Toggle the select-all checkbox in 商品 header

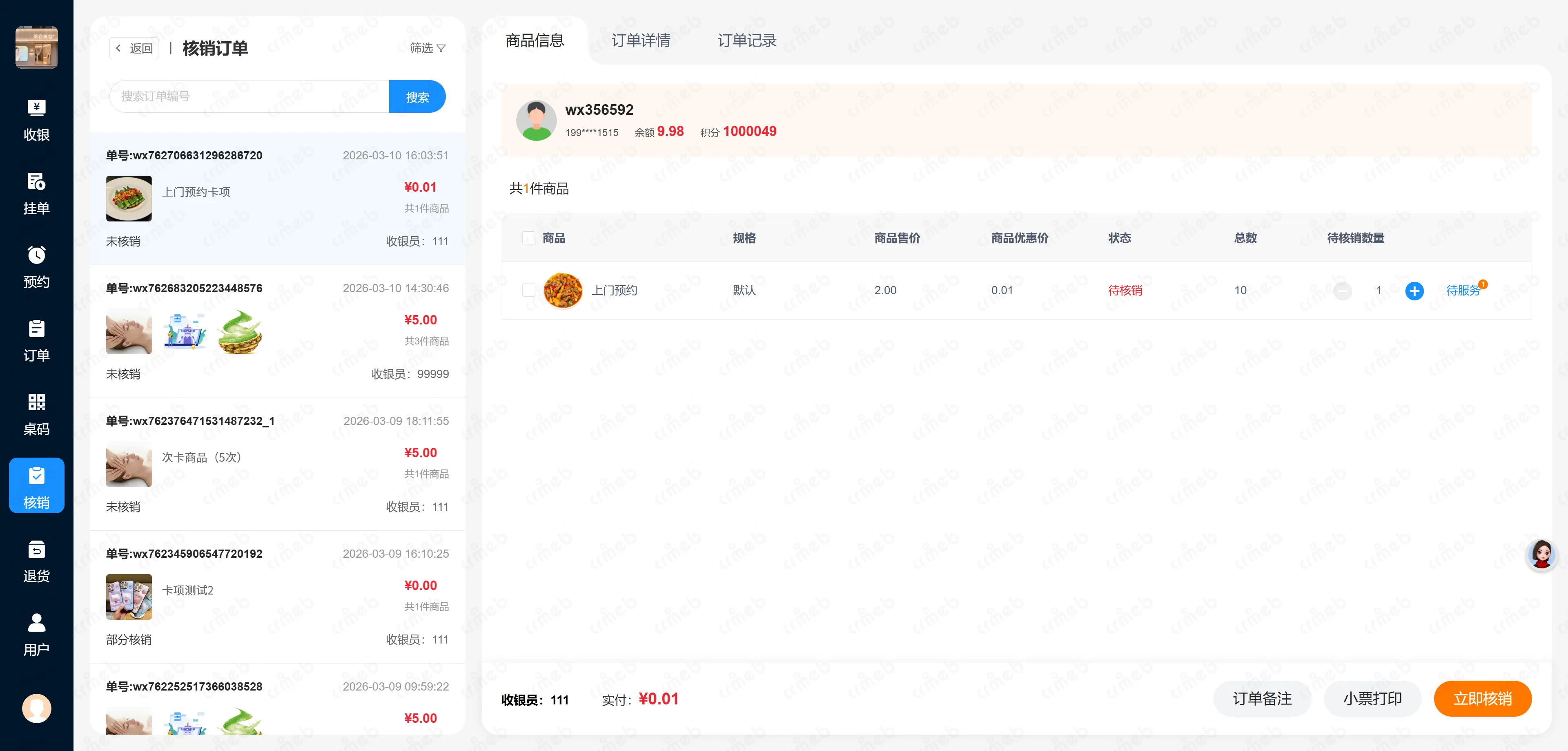coord(528,237)
